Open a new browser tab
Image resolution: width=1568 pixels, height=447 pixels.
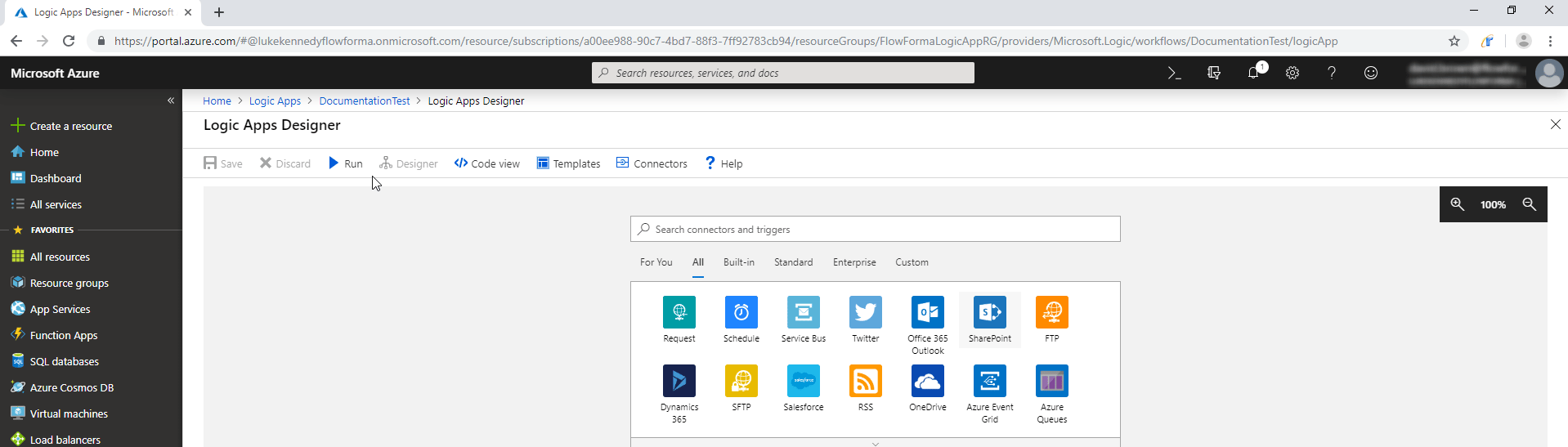click(219, 12)
